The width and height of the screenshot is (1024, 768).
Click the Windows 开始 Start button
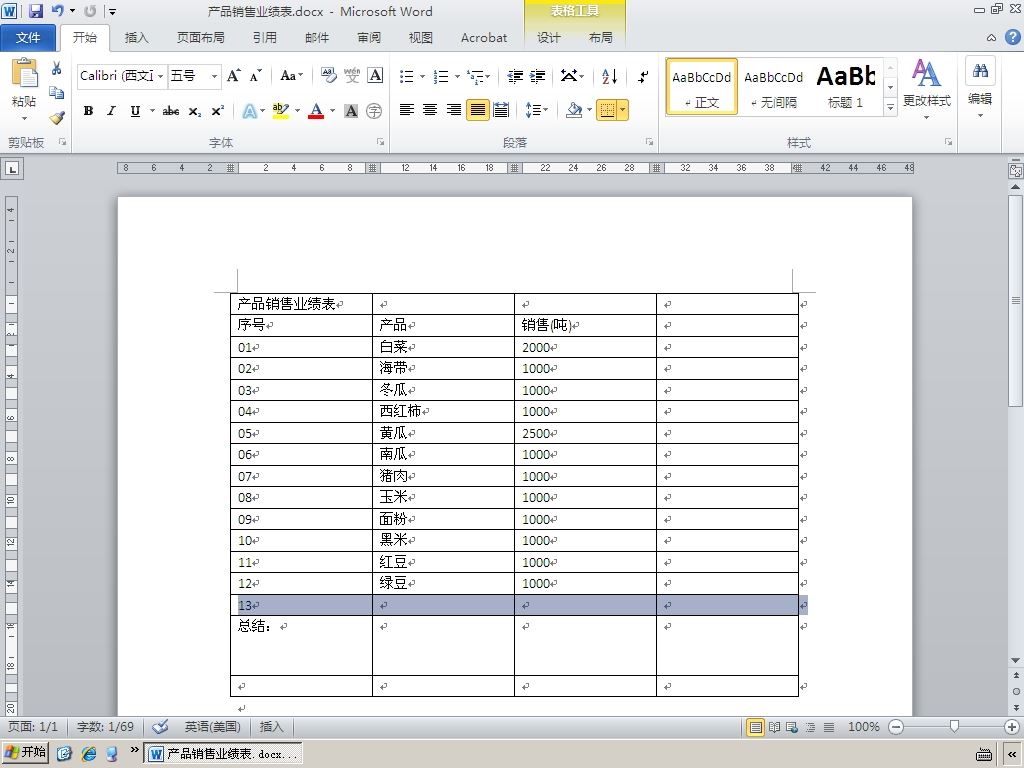pos(25,752)
